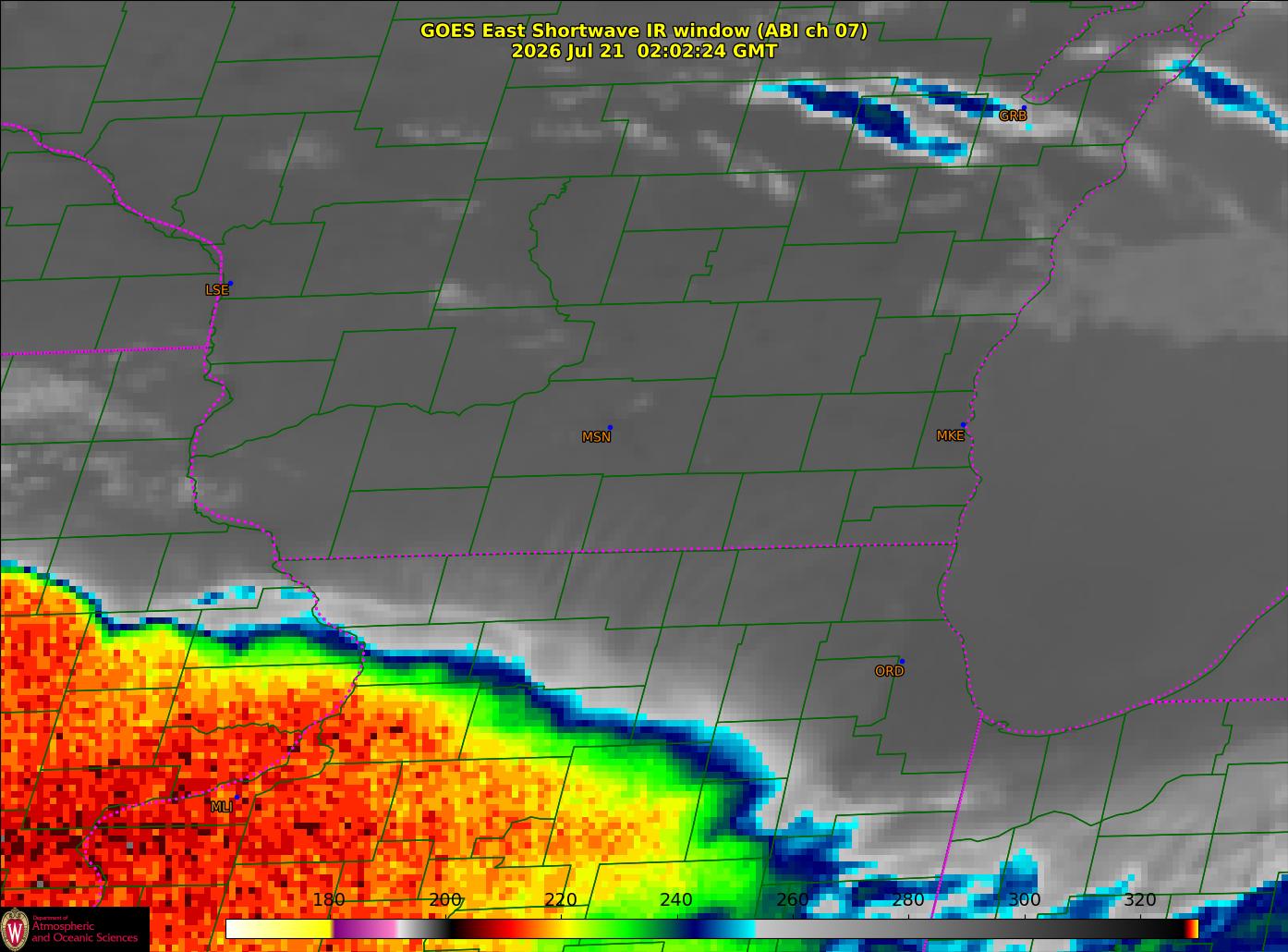This screenshot has height=952, width=1288.
Task: Click the MLI station label
Action: pyautogui.click(x=221, y=807)
